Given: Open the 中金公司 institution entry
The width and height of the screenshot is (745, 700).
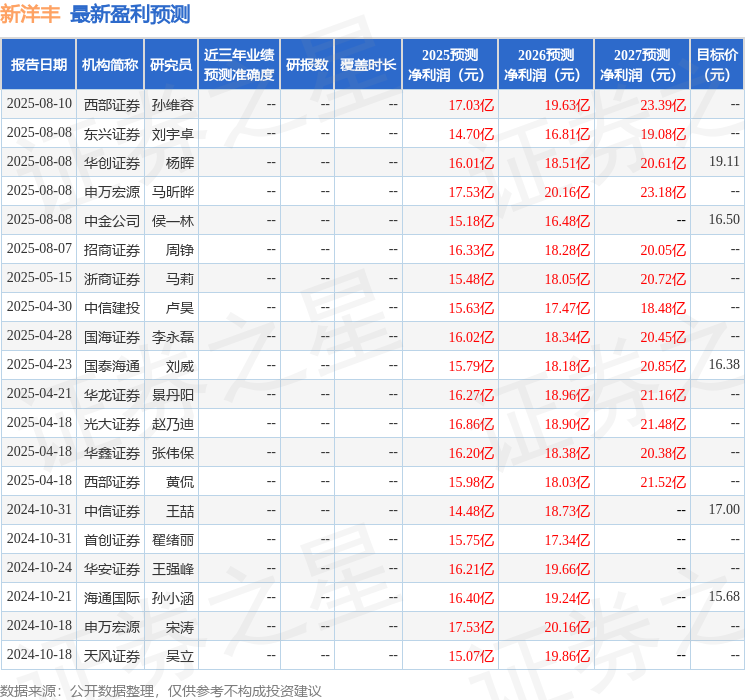Looking at the screenshot, I should click(x=111, y=220).
